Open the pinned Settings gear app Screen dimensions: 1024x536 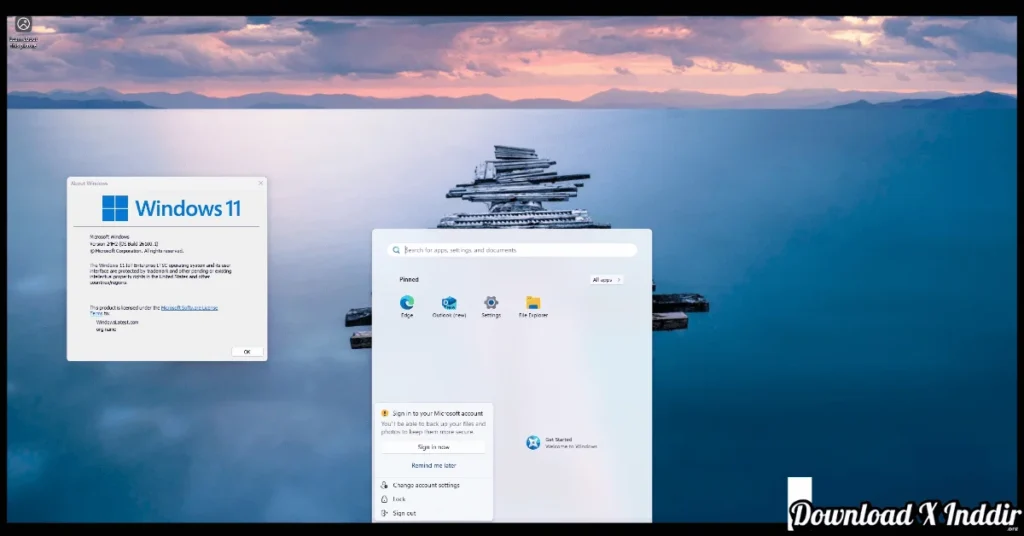(x=491, y=306)
